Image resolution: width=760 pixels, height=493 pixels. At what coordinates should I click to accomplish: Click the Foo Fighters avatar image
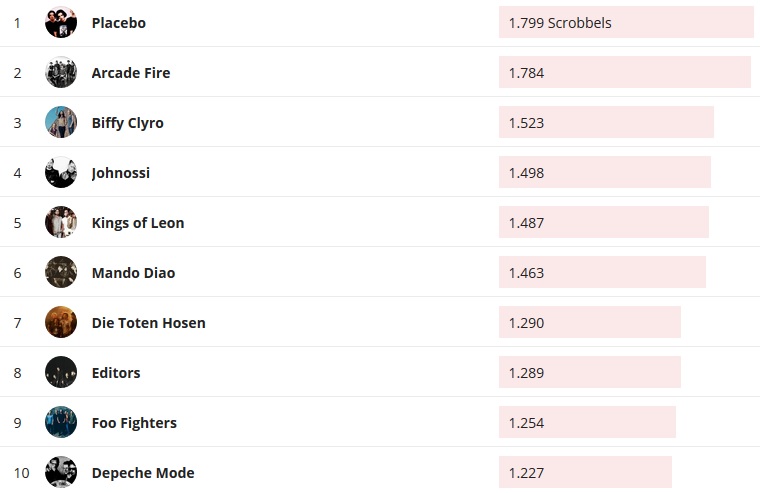[61, 422]
